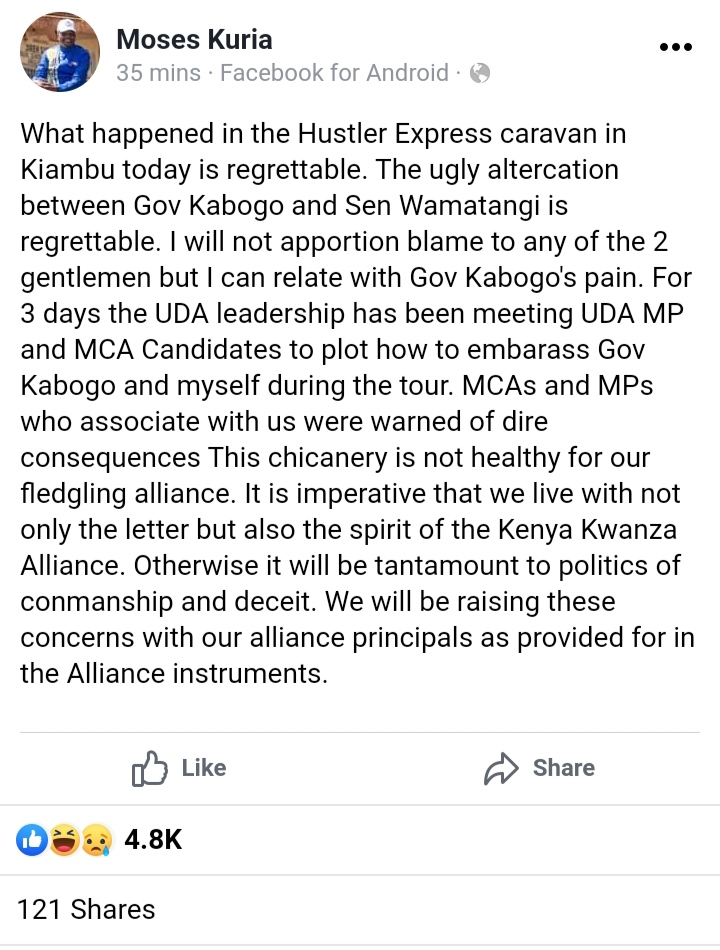Click the crying Sad reaction emoji
Image resolution: width=720 pixels, height=950 pixels.
point(96,840)
